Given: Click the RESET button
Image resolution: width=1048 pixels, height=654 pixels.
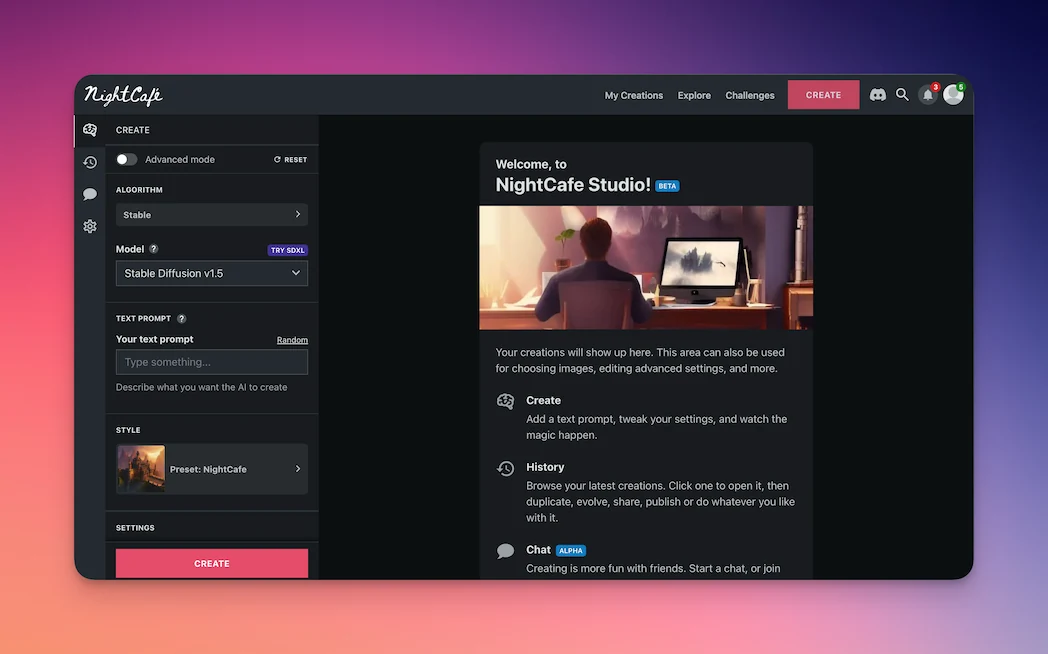Looking at the screenshot, I should [x=291, y=160].
